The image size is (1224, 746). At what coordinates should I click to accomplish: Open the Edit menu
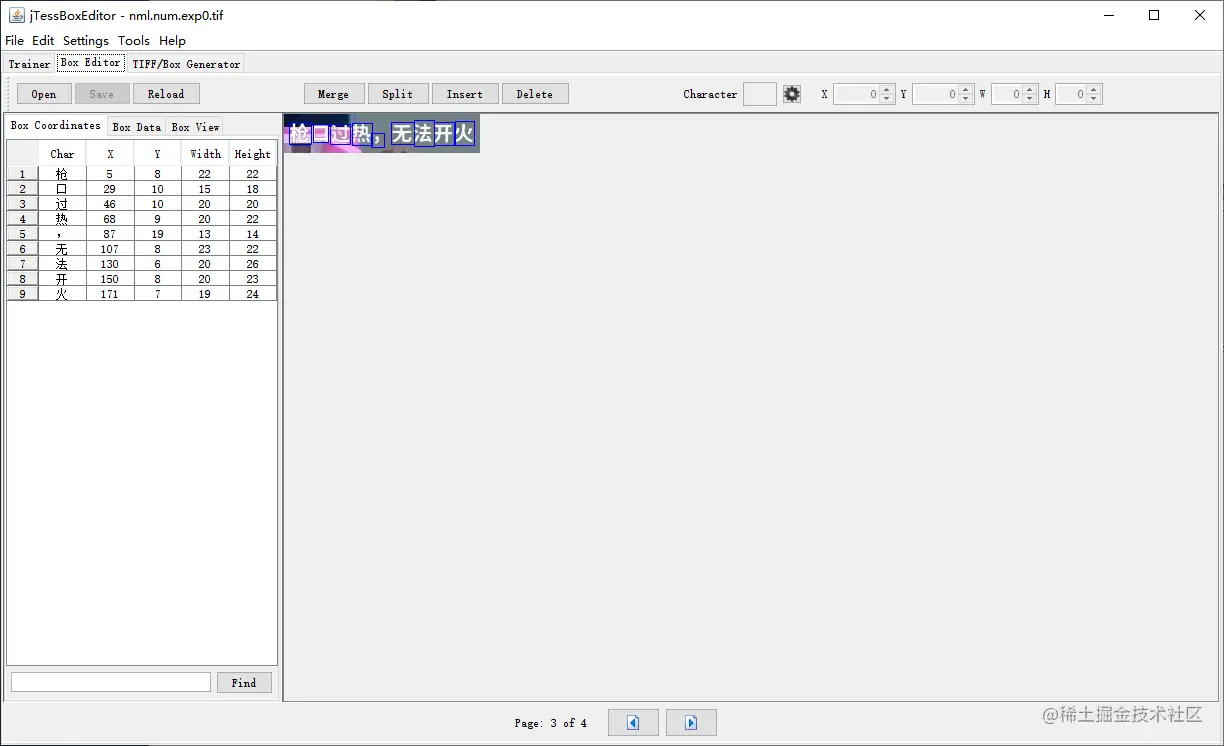43,41
